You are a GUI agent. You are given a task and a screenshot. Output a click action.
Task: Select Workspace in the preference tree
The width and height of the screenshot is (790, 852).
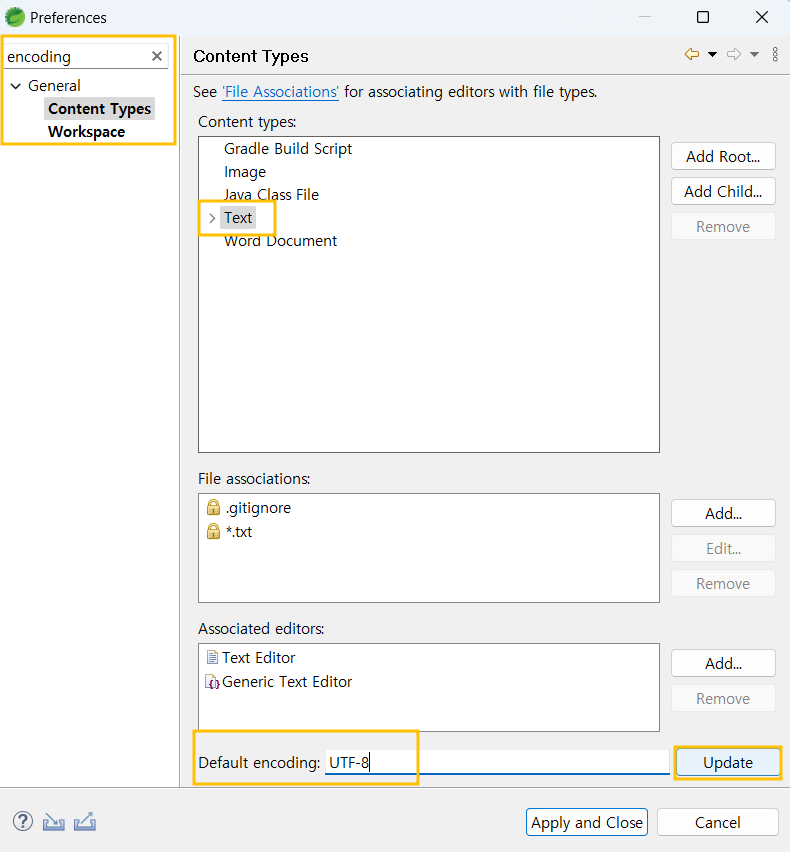pos(86,131)
